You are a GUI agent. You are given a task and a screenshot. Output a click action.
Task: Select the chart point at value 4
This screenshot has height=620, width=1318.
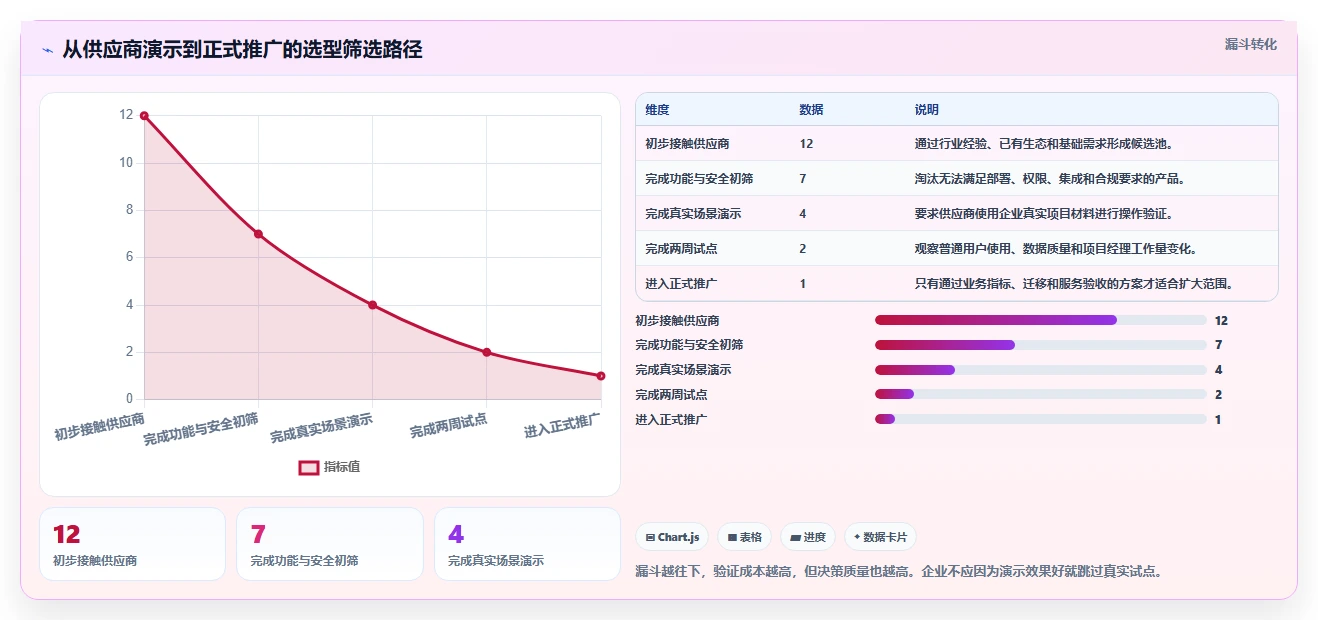(x=372, y=305)
